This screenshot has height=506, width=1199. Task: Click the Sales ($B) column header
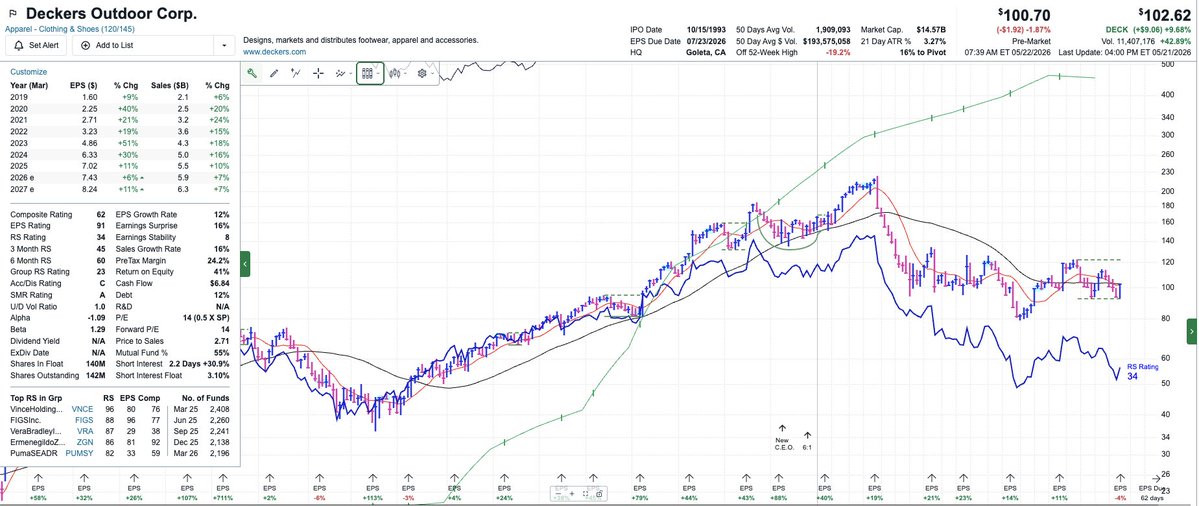click(x=172, y=86)
